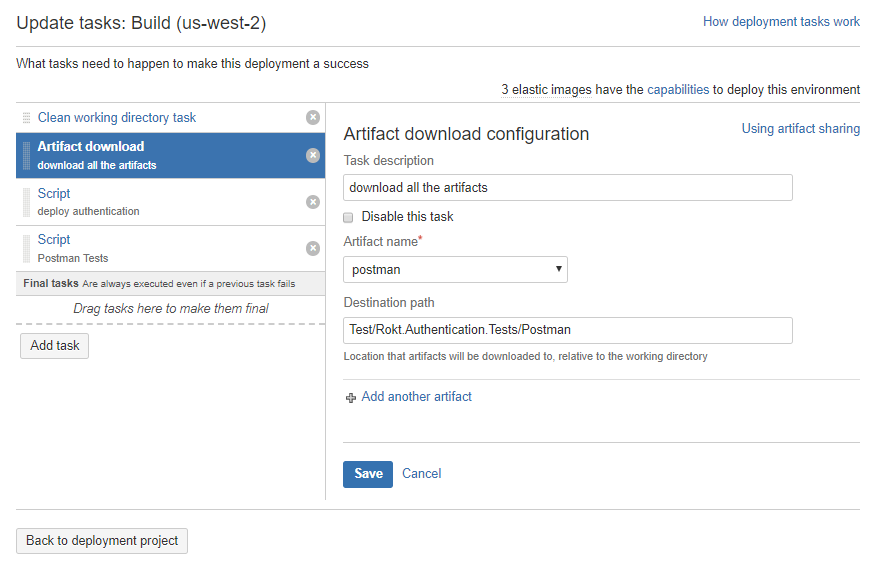This screenshot has width=876, height=564.
Task: Select the Clean working directory task
Action: pos(117,117)
